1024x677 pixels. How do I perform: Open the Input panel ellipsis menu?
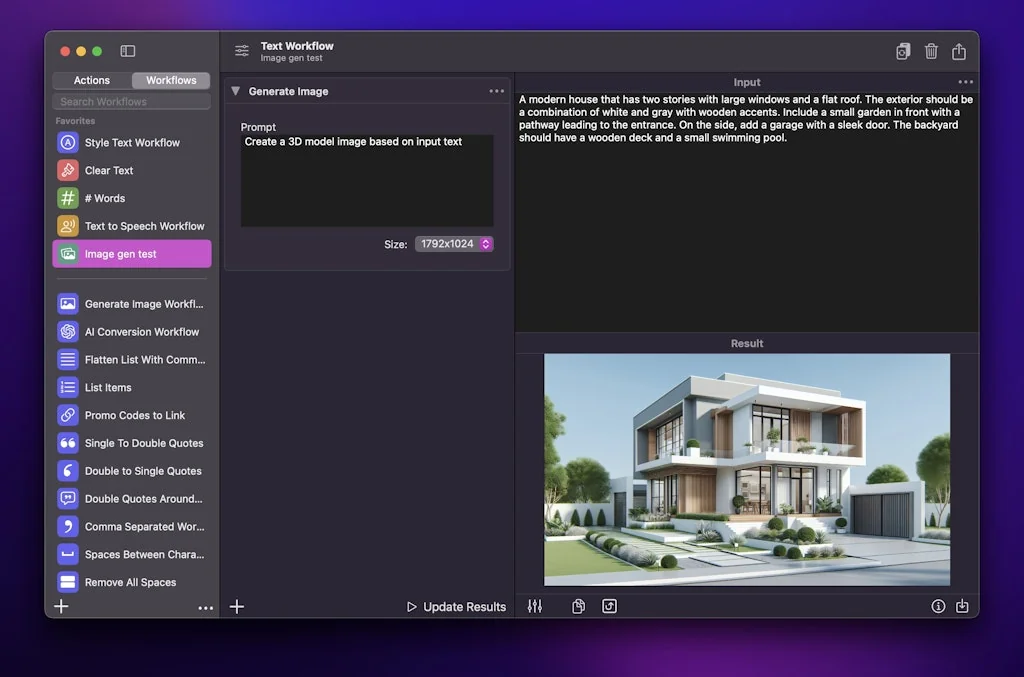[965, 82]
